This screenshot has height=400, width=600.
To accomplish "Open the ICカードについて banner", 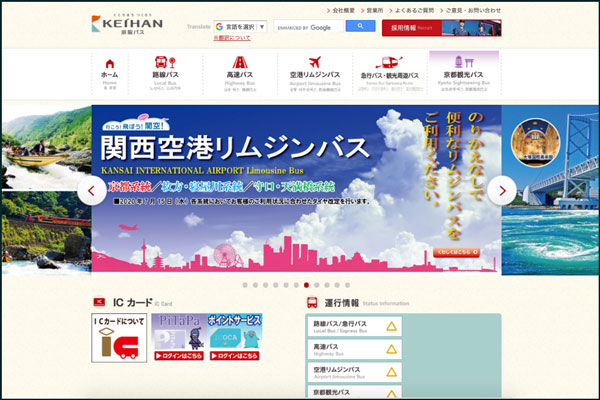I will click(119, 337).
